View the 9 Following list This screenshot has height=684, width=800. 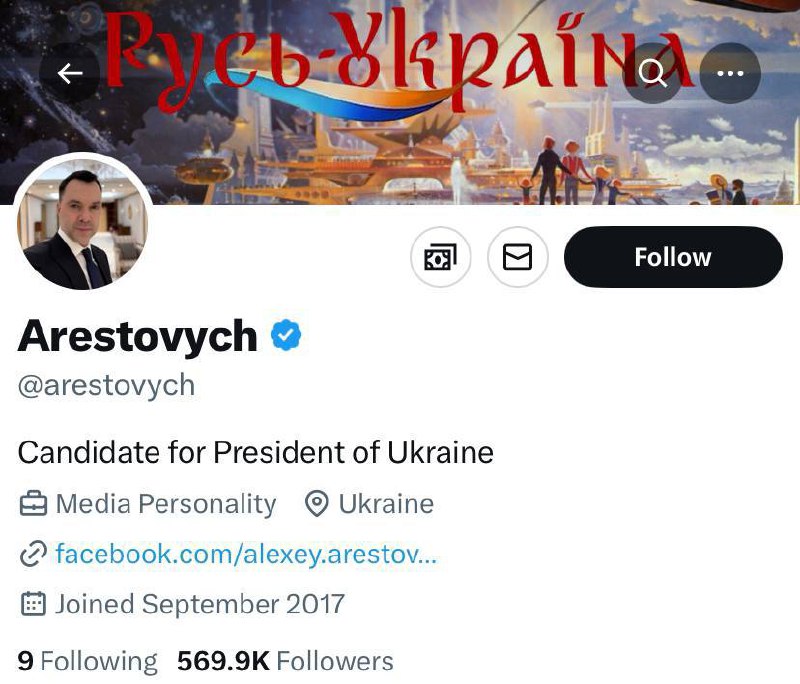(88, 661)
